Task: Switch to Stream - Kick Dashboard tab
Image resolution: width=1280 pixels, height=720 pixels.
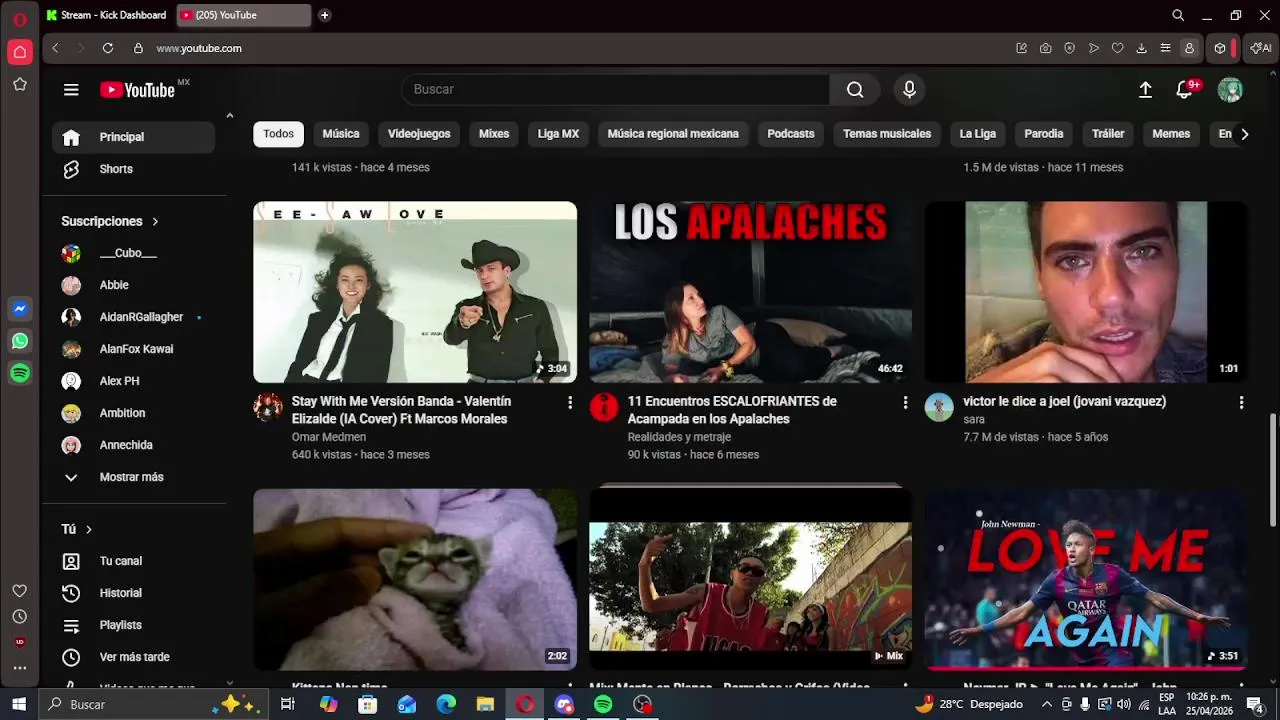Action: point(108,15)
